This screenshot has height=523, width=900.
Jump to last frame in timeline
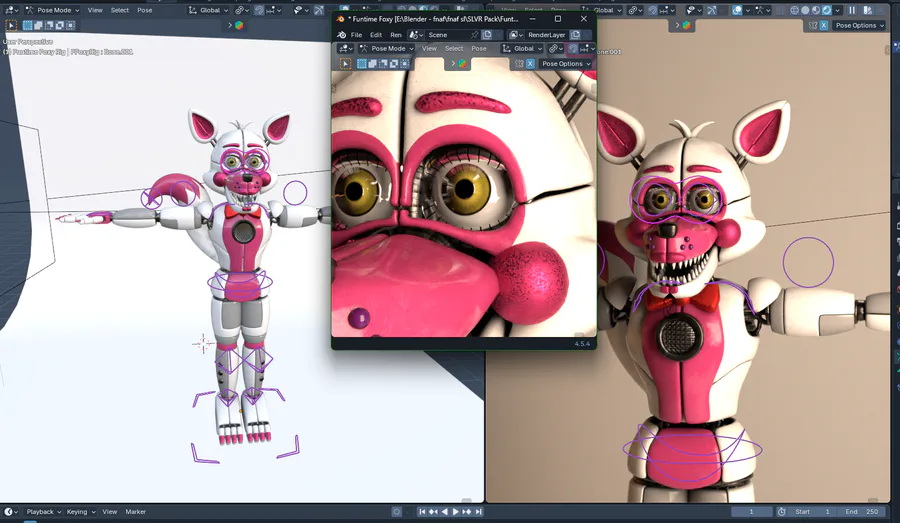pos(478,512)
